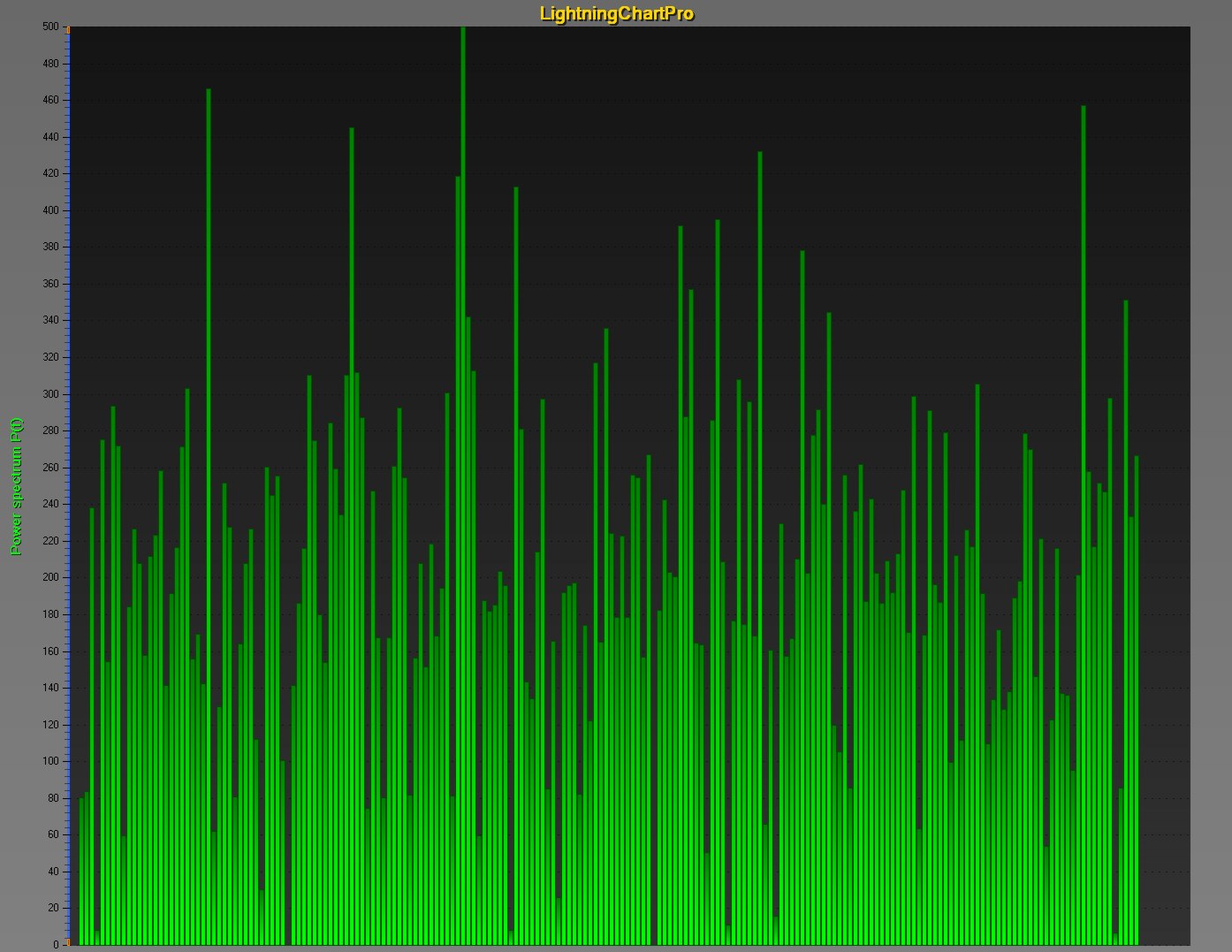Click the Y-axis label 340

click(50, 320)
